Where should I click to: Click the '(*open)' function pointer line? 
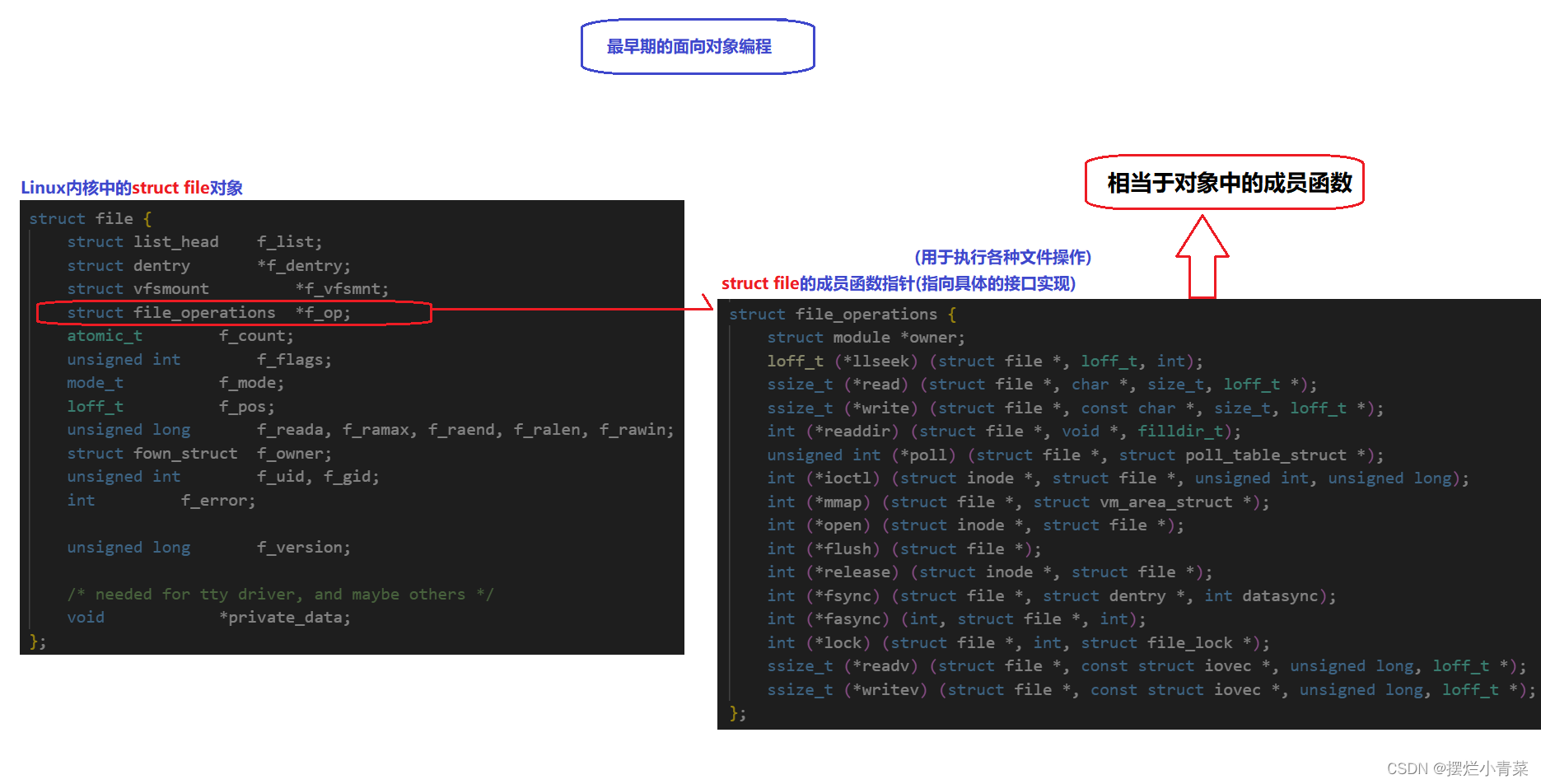click(976, 525)
